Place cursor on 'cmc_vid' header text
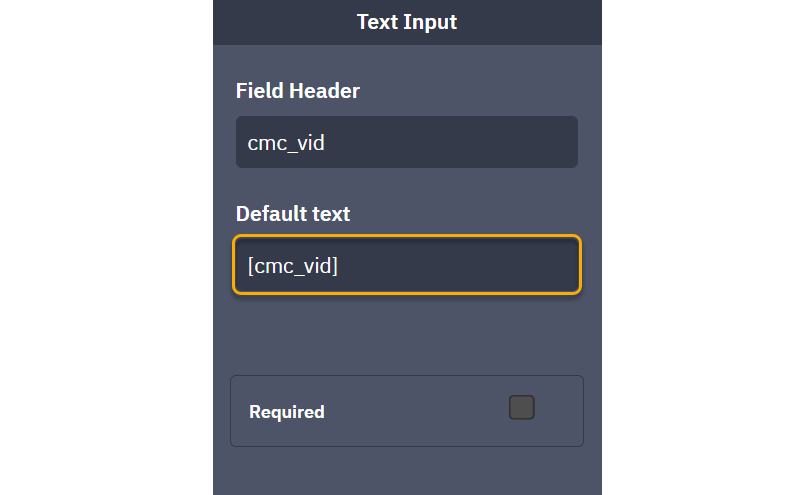Screen dimensions: 806x495 tap(286, 143)
